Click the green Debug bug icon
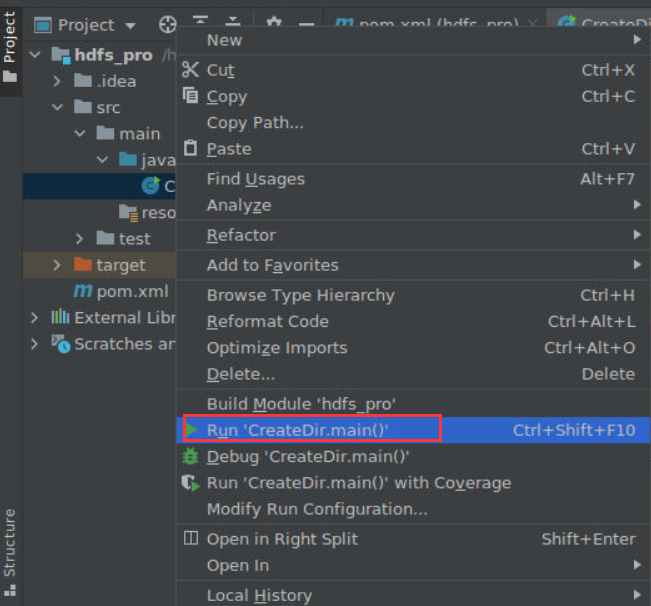Screen dimensions: 651x606 pos(191,456)
